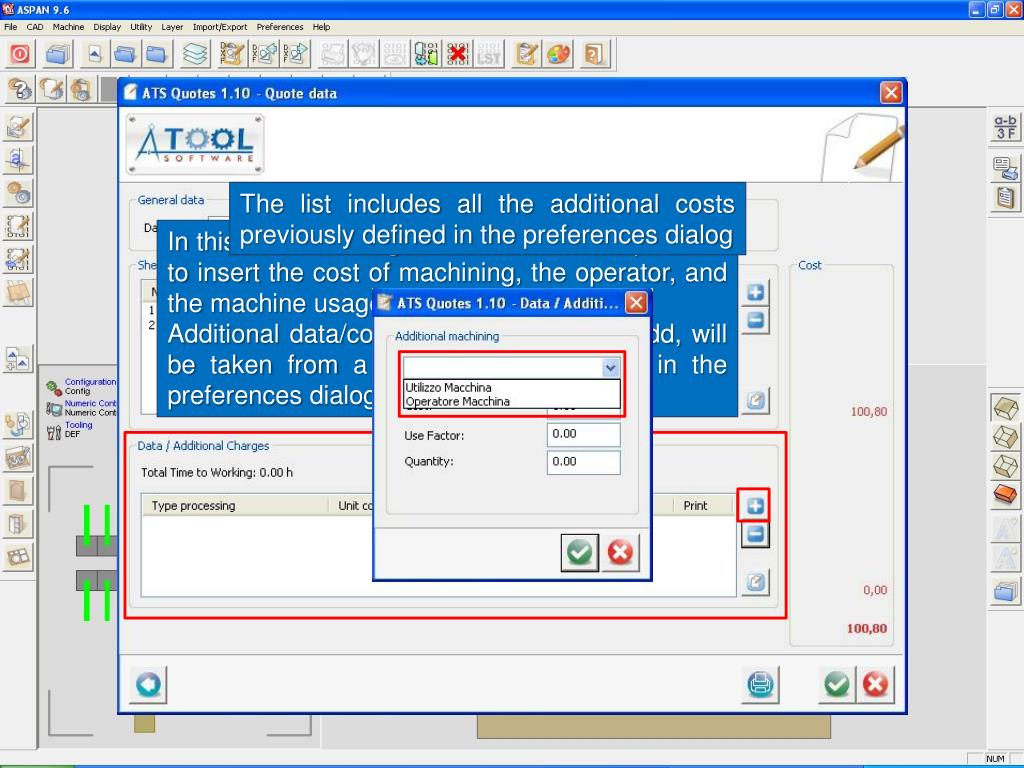Click the print icon in Quote data dialog
This screenshot has height=768, width=1024.
760,684
